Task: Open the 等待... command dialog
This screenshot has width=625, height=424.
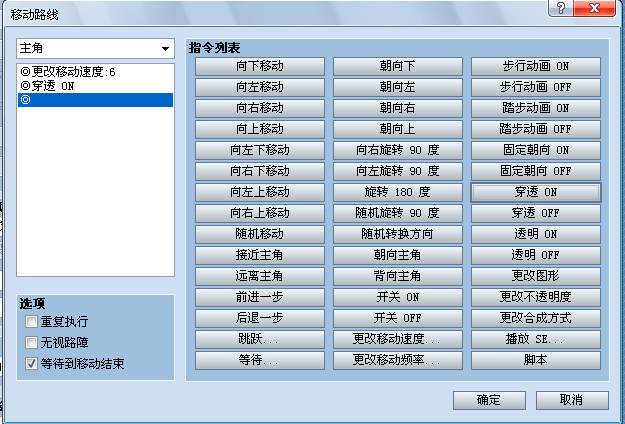Action: click(x=260, y=360)
